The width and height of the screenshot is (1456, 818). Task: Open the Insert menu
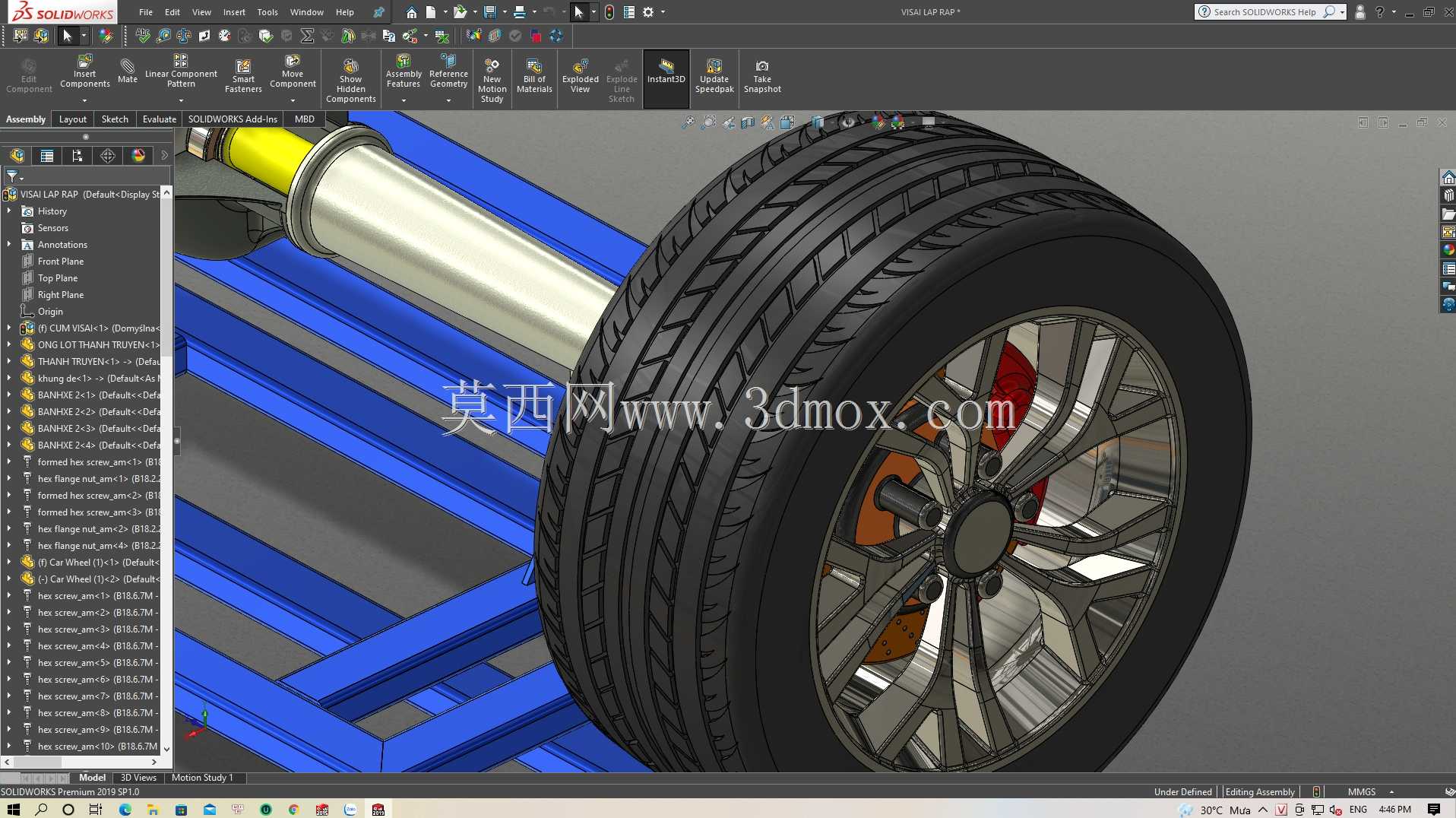click(x=234, y=12)
